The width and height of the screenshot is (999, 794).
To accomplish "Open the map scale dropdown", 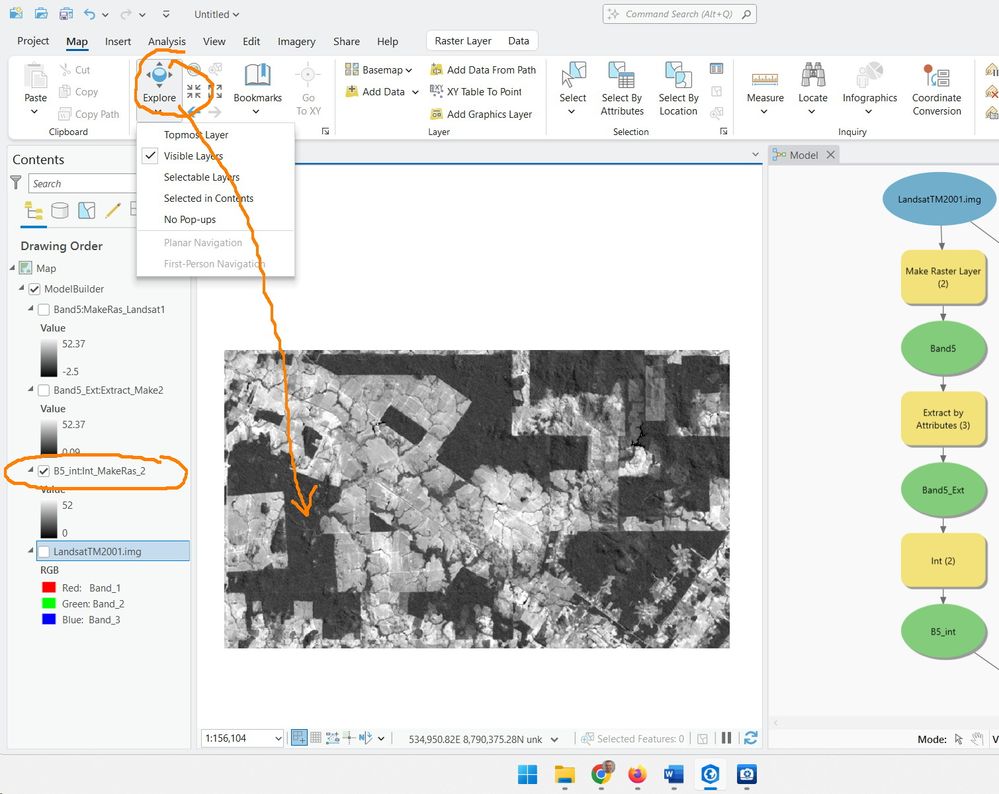I will (277, 738).
